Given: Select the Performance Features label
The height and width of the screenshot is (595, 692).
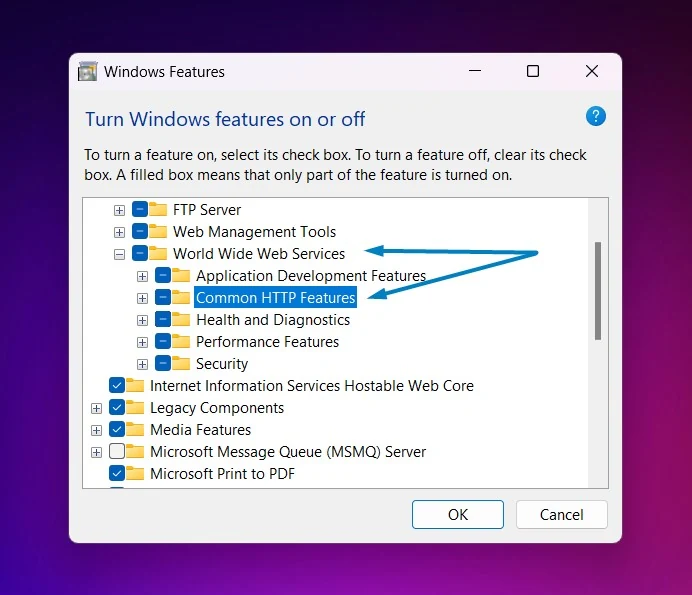Looking at the screenshot, I should [267, 342].
